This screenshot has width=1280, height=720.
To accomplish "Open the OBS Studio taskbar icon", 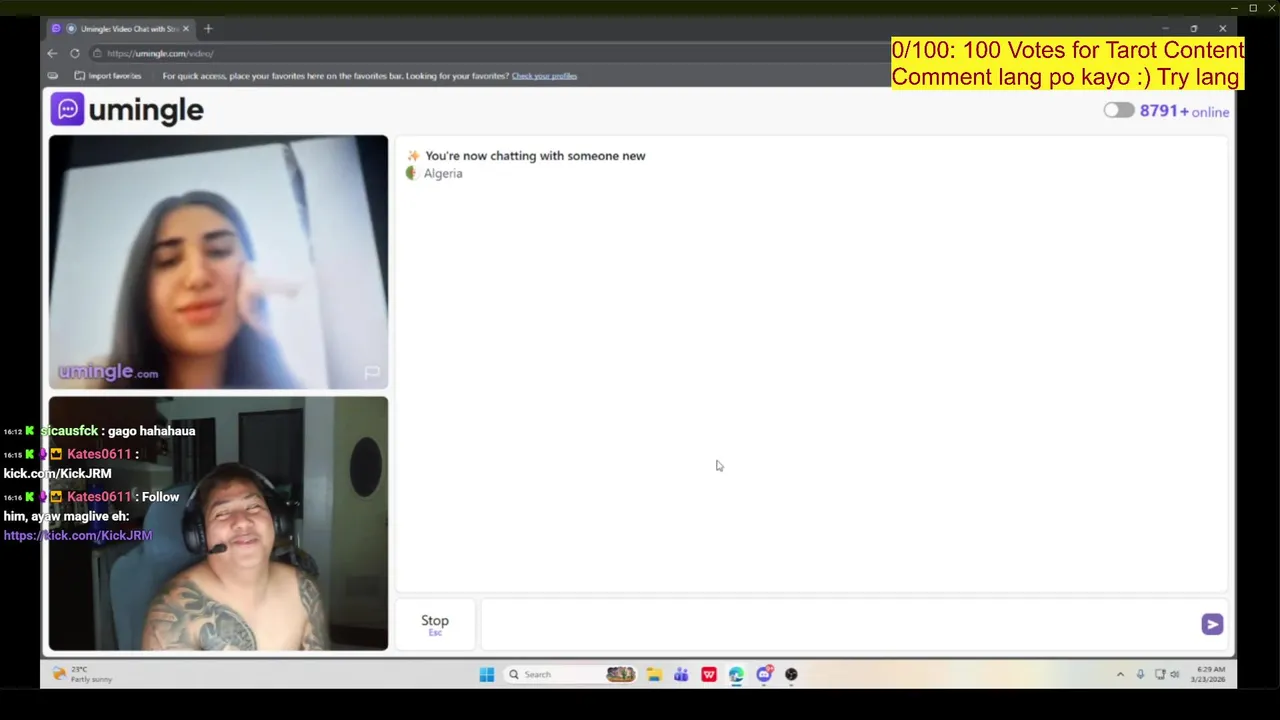I will pos(791,675).
